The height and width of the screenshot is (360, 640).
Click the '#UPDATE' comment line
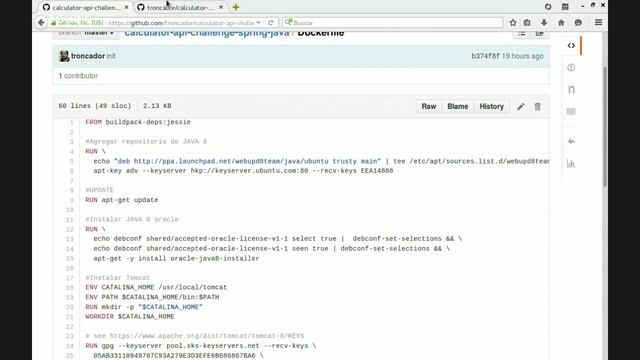click(x=99, y=190)
